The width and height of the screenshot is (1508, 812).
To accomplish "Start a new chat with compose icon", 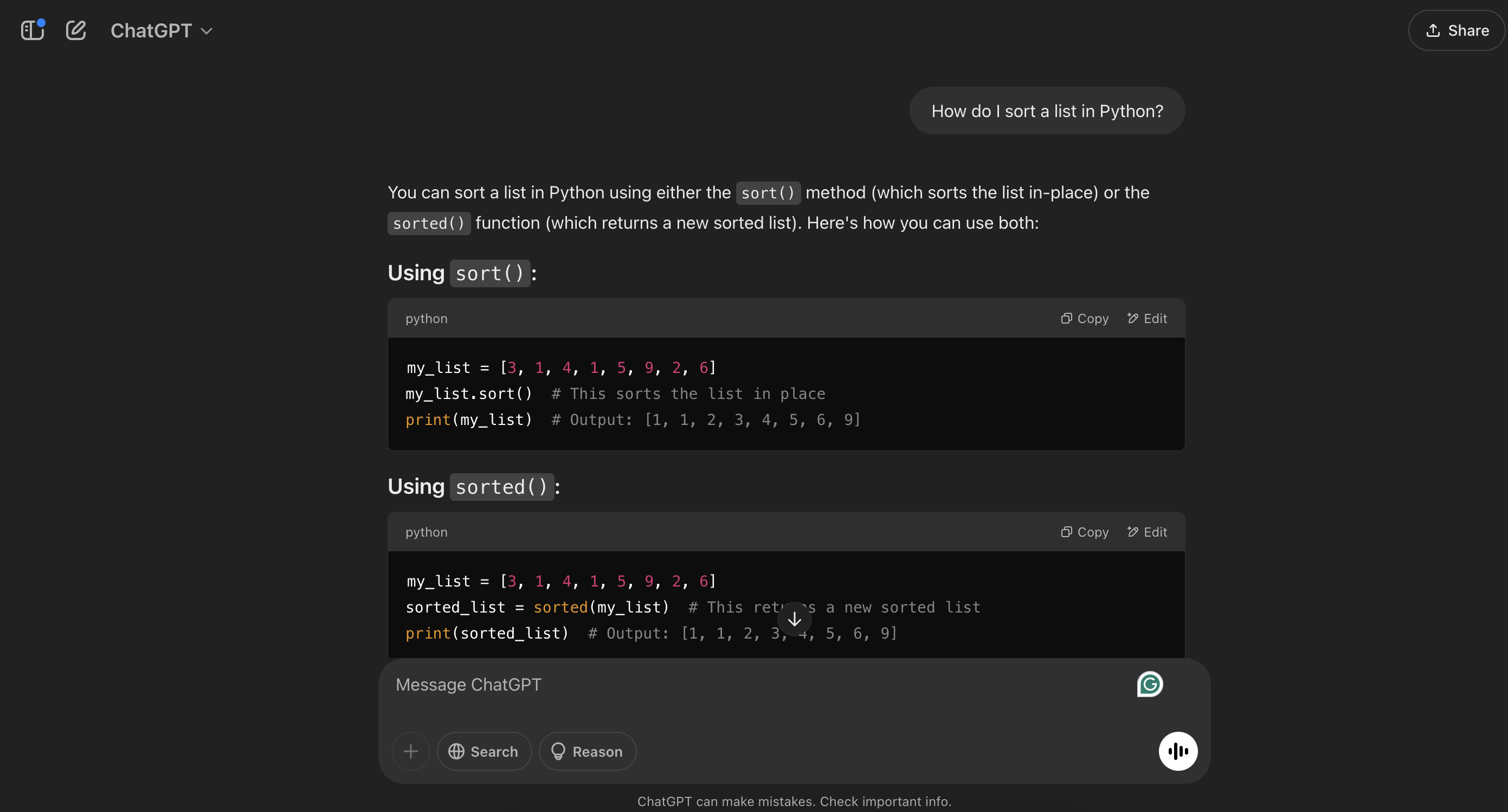I will pyautogui.click(x=76, y=30).
